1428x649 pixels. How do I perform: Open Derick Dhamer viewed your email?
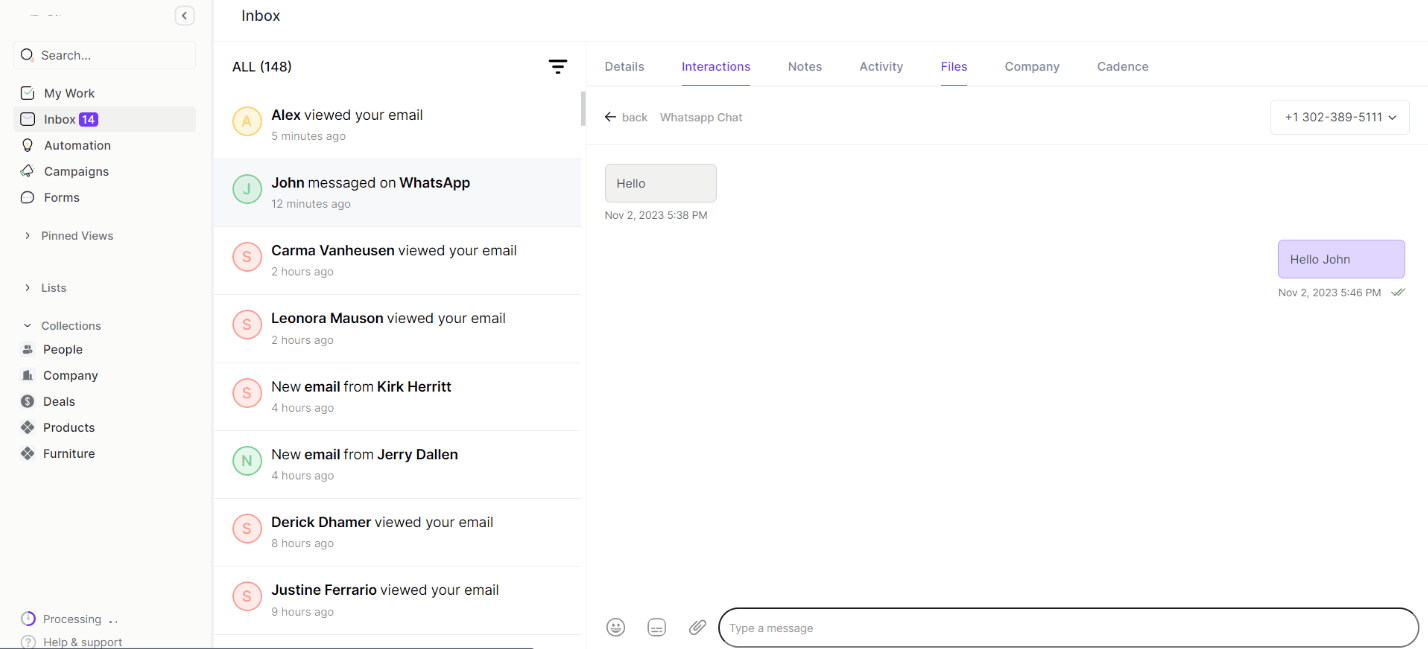(397, 533)
